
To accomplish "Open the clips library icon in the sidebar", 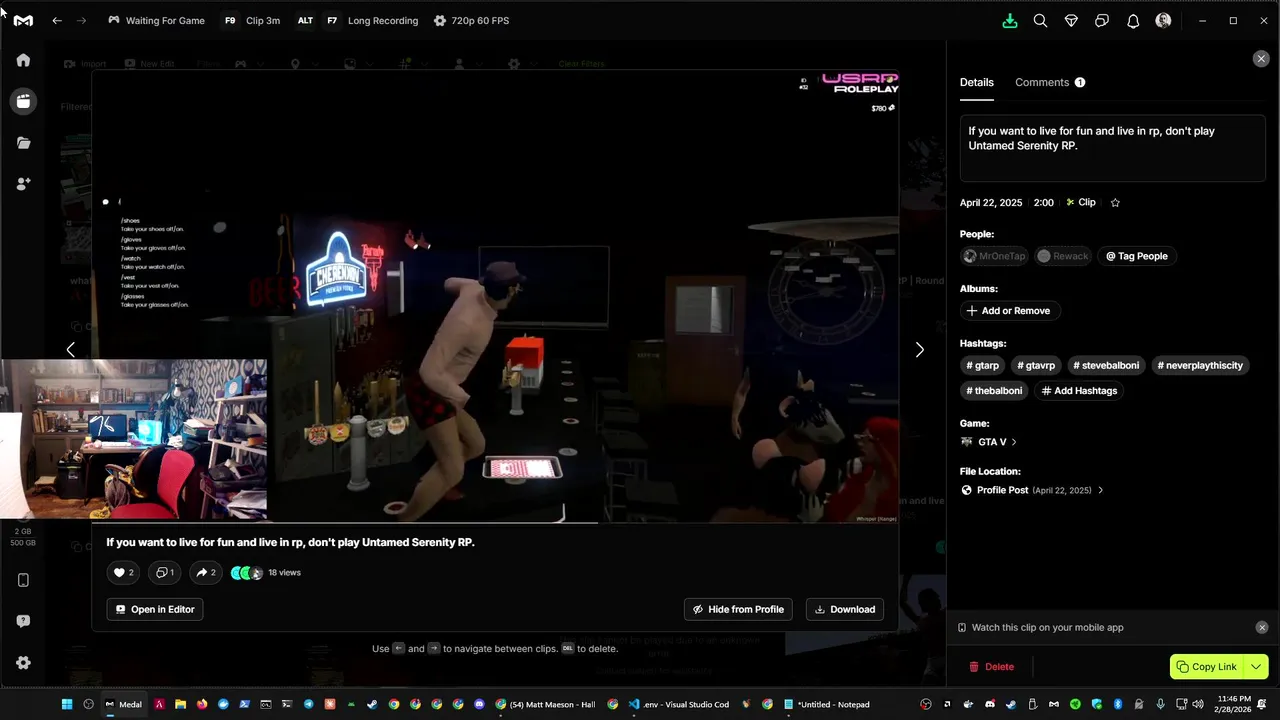I will 23,101.
